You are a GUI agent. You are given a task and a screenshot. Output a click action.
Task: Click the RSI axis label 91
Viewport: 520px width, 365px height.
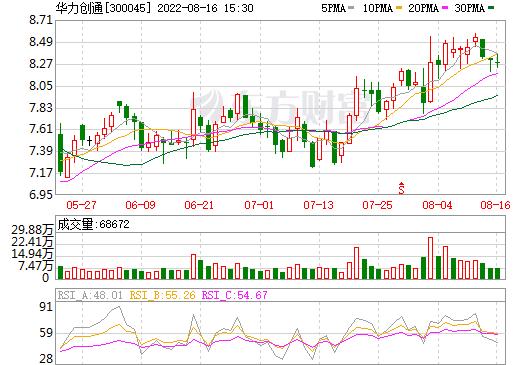[46, 307]
